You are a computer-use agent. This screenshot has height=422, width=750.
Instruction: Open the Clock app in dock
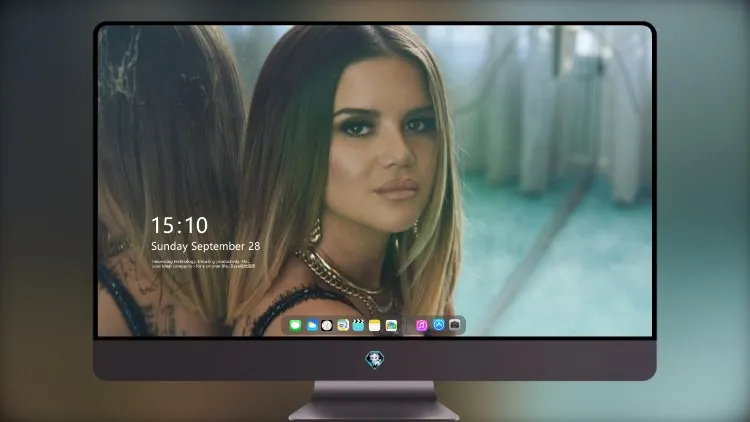327,326
